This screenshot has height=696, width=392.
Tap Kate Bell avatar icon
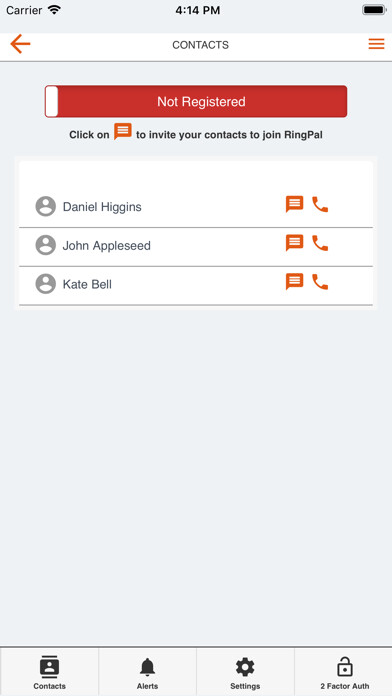[46, 284]
